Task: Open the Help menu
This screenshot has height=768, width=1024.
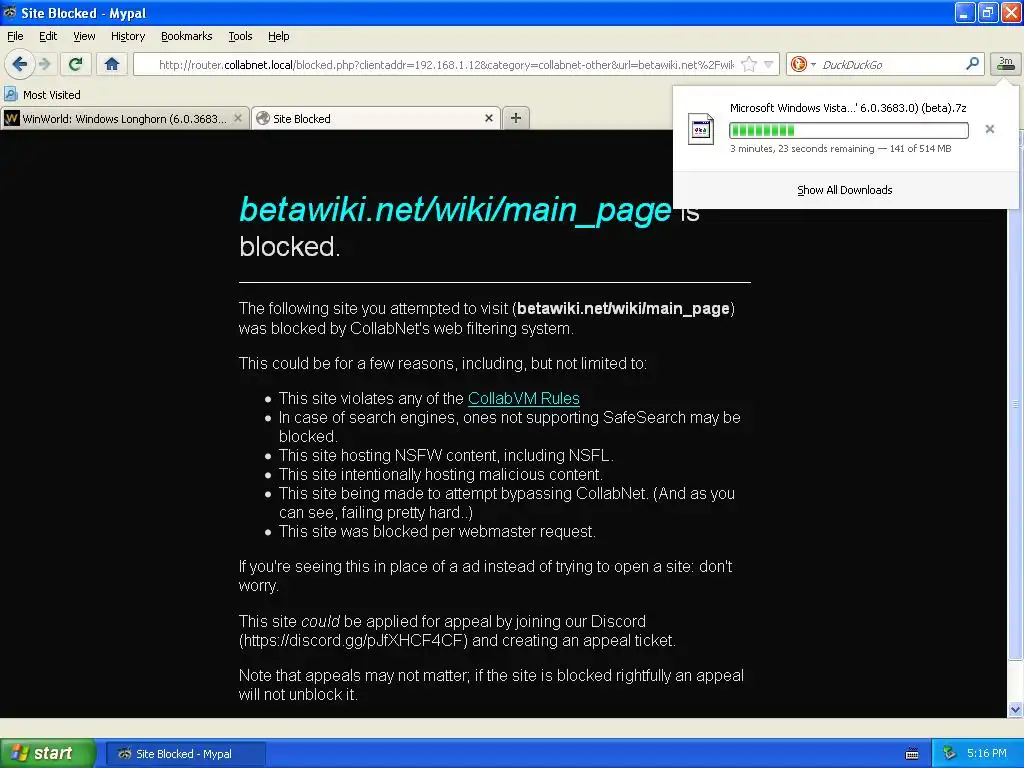Action: pos(278,36)
